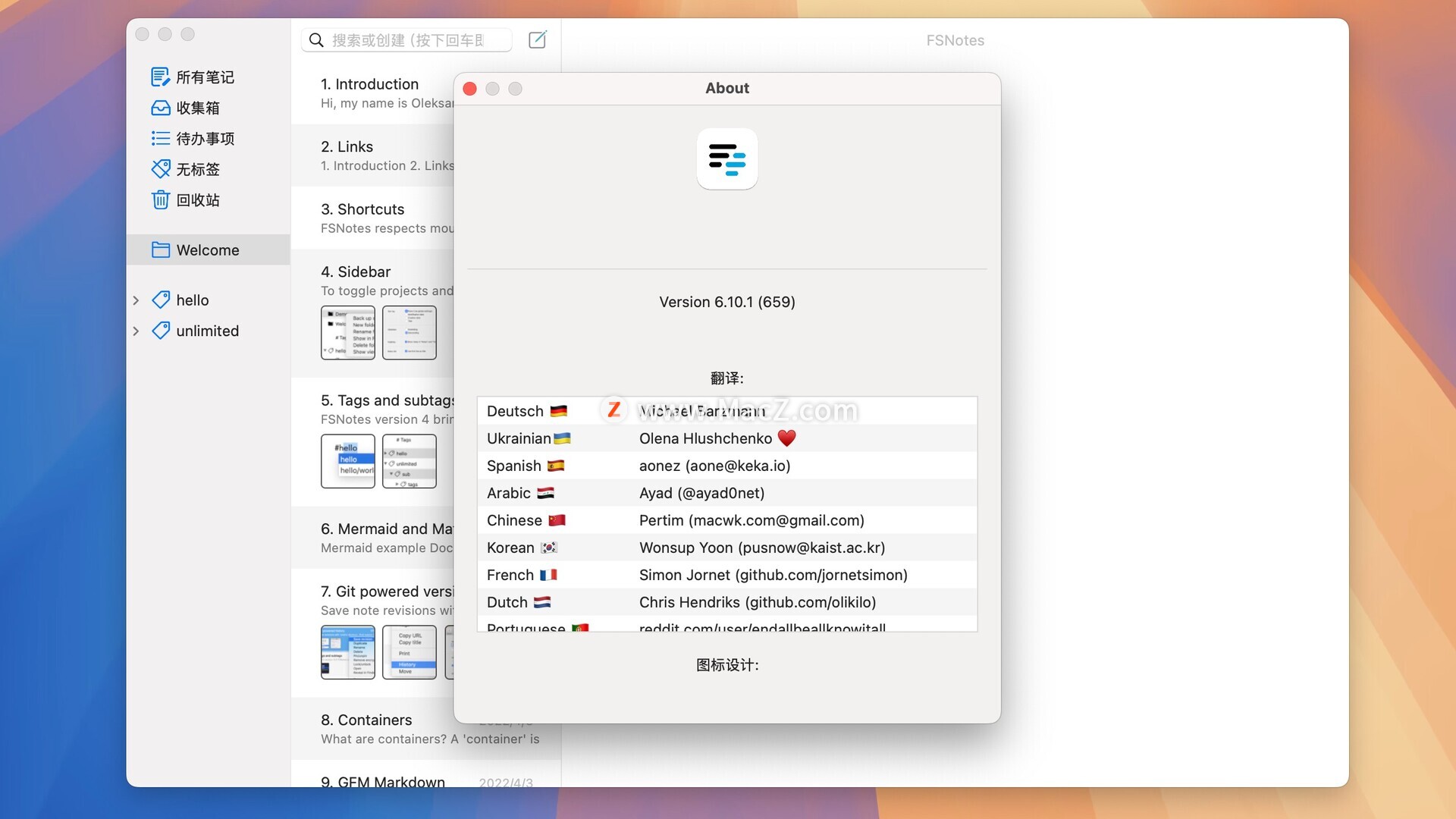Select the 'All Notes' (所有笔记) sidebar label

pyautogui.click(x=206, y=77)
